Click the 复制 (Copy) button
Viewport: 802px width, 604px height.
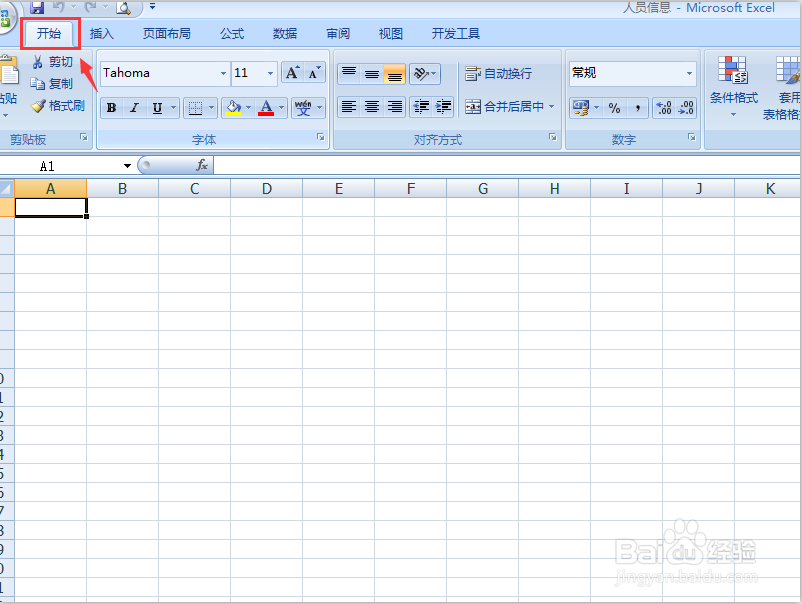tap(52, 83)
